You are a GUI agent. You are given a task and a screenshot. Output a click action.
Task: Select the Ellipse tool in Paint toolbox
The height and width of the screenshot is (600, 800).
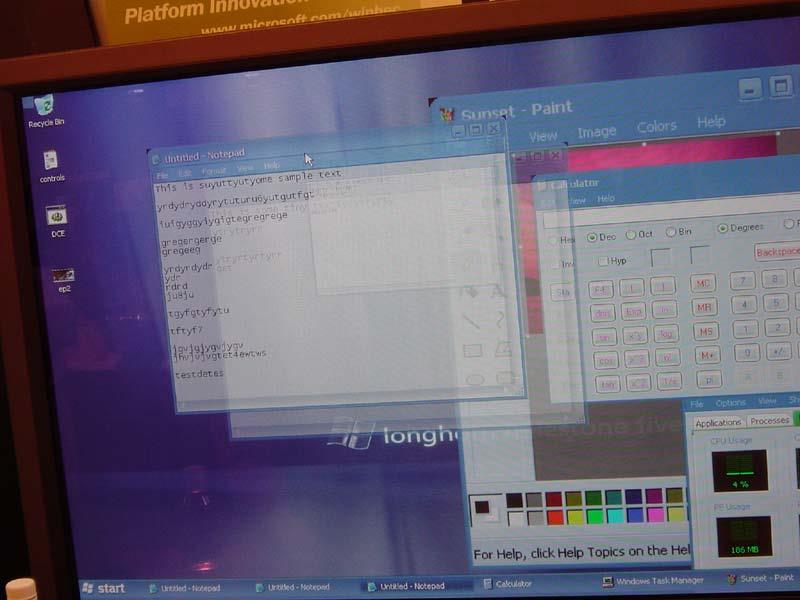[475, 380]
